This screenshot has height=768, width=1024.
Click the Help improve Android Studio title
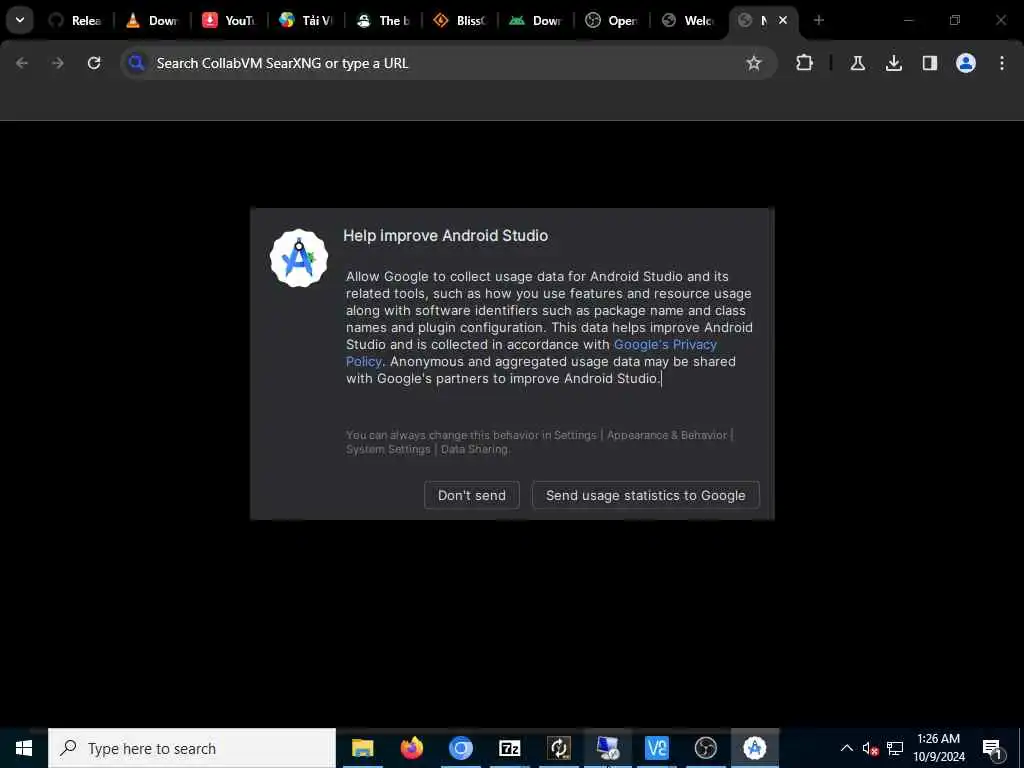tap(445, 236)
